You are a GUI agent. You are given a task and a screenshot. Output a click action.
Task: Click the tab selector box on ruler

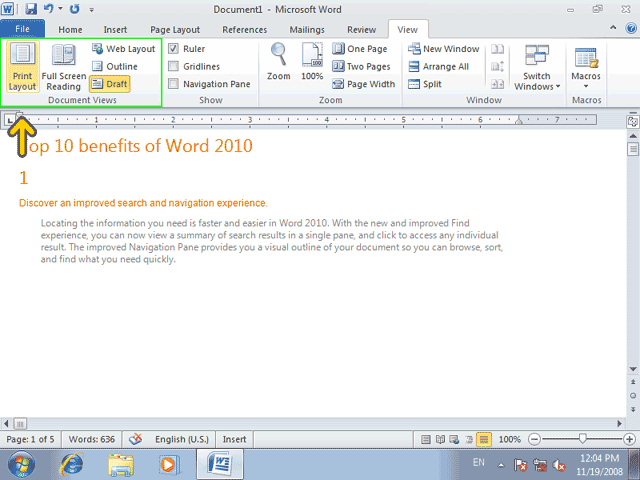[x=10, y=120]
